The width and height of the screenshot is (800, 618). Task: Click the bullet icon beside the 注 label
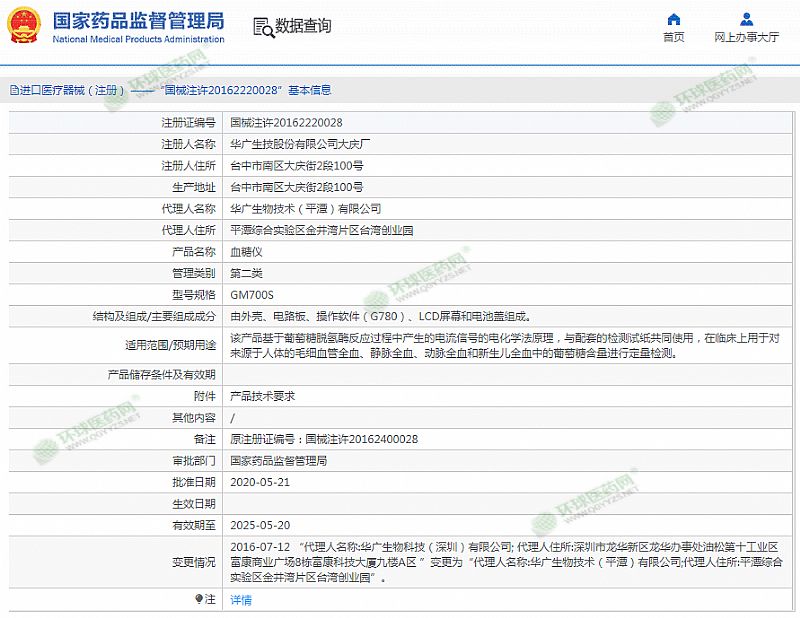click(x=198, y=598)
